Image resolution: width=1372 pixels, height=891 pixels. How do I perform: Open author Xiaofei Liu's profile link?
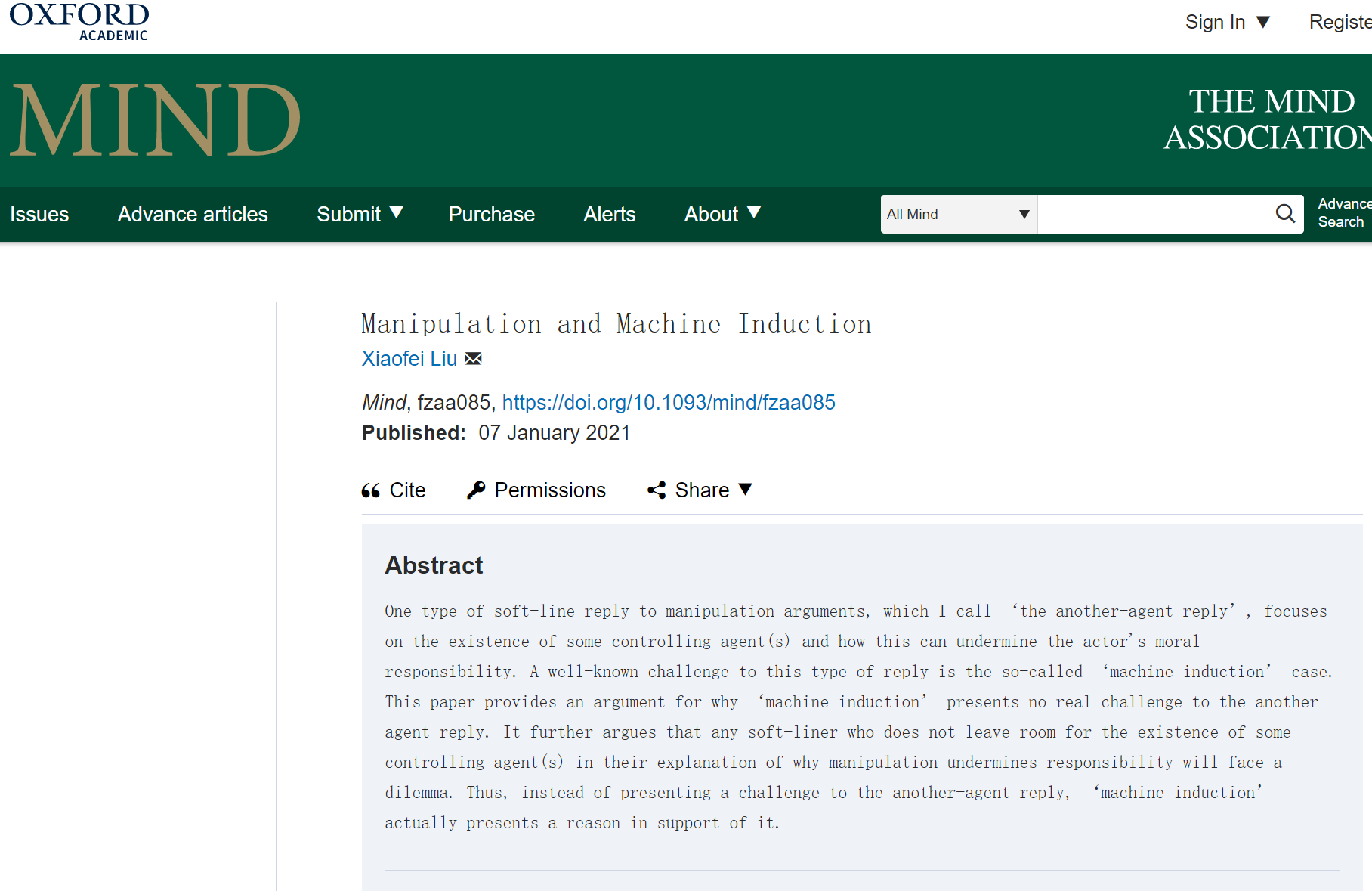pyautogui.click(x=409, y=358)
